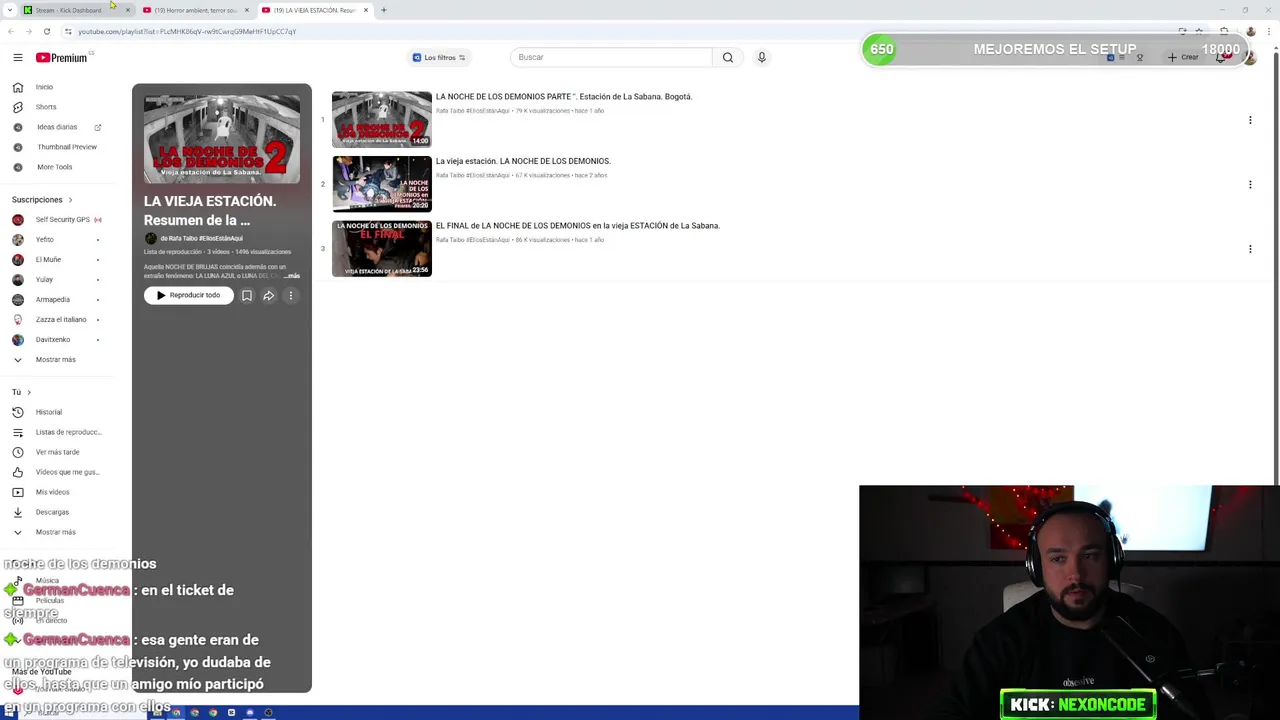
Task: Expand Tú section with Mostrar más
Action: point(55,532)
